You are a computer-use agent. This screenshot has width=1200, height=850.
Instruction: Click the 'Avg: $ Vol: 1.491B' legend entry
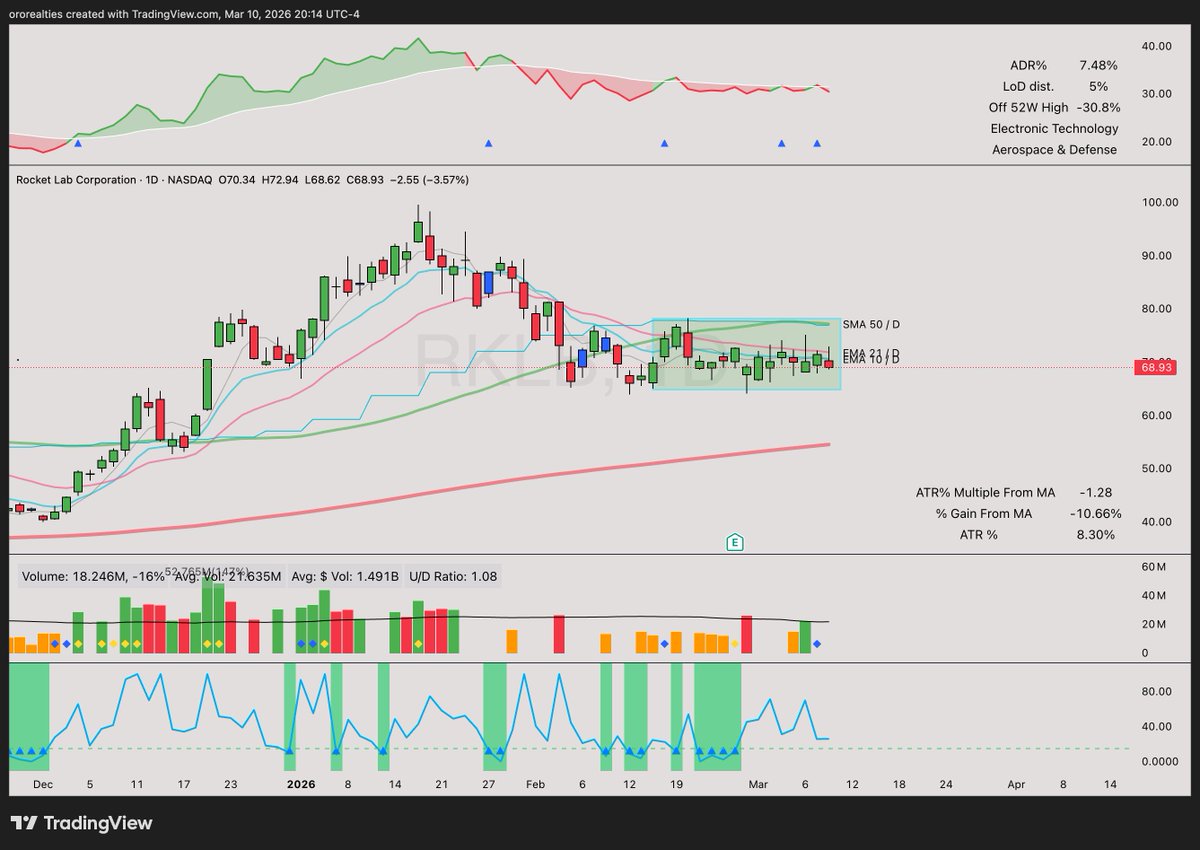(345, 576)
